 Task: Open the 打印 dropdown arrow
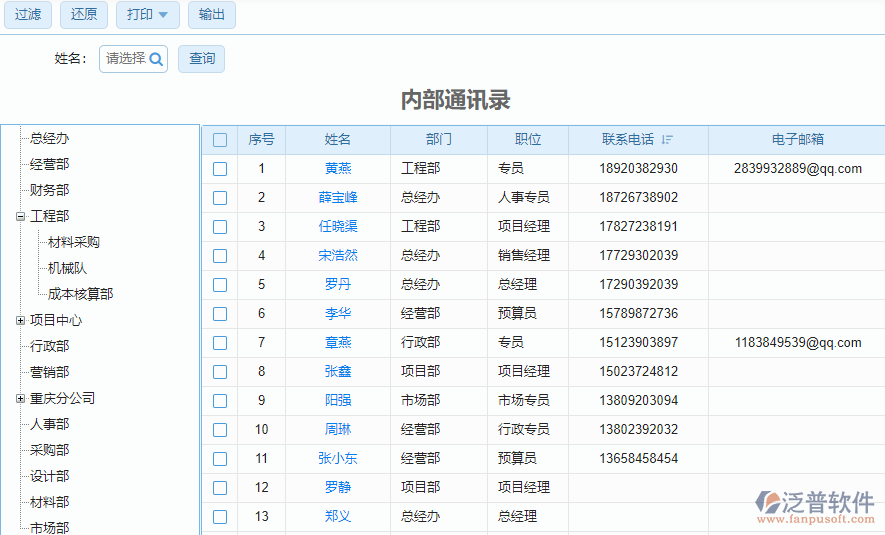163,15
